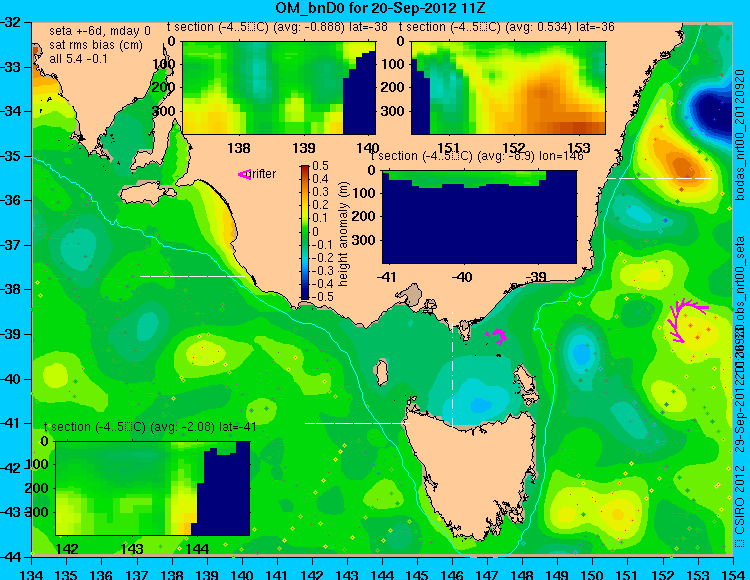
Task: Click the magenta drifter track east of Bass Strait near 152.5E
Action: click(687, 320)
